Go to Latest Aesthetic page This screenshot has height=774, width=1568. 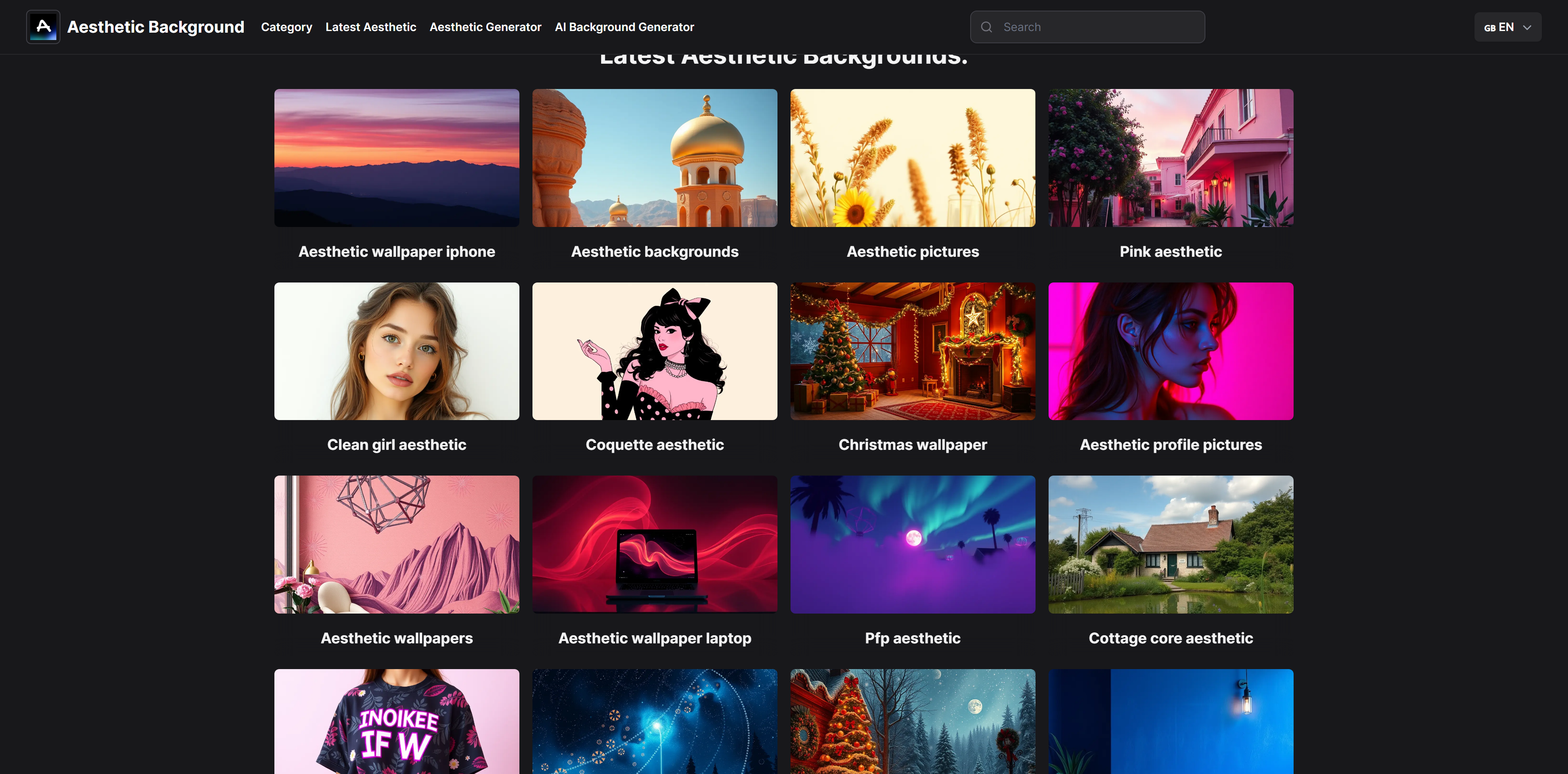point(371,27)
